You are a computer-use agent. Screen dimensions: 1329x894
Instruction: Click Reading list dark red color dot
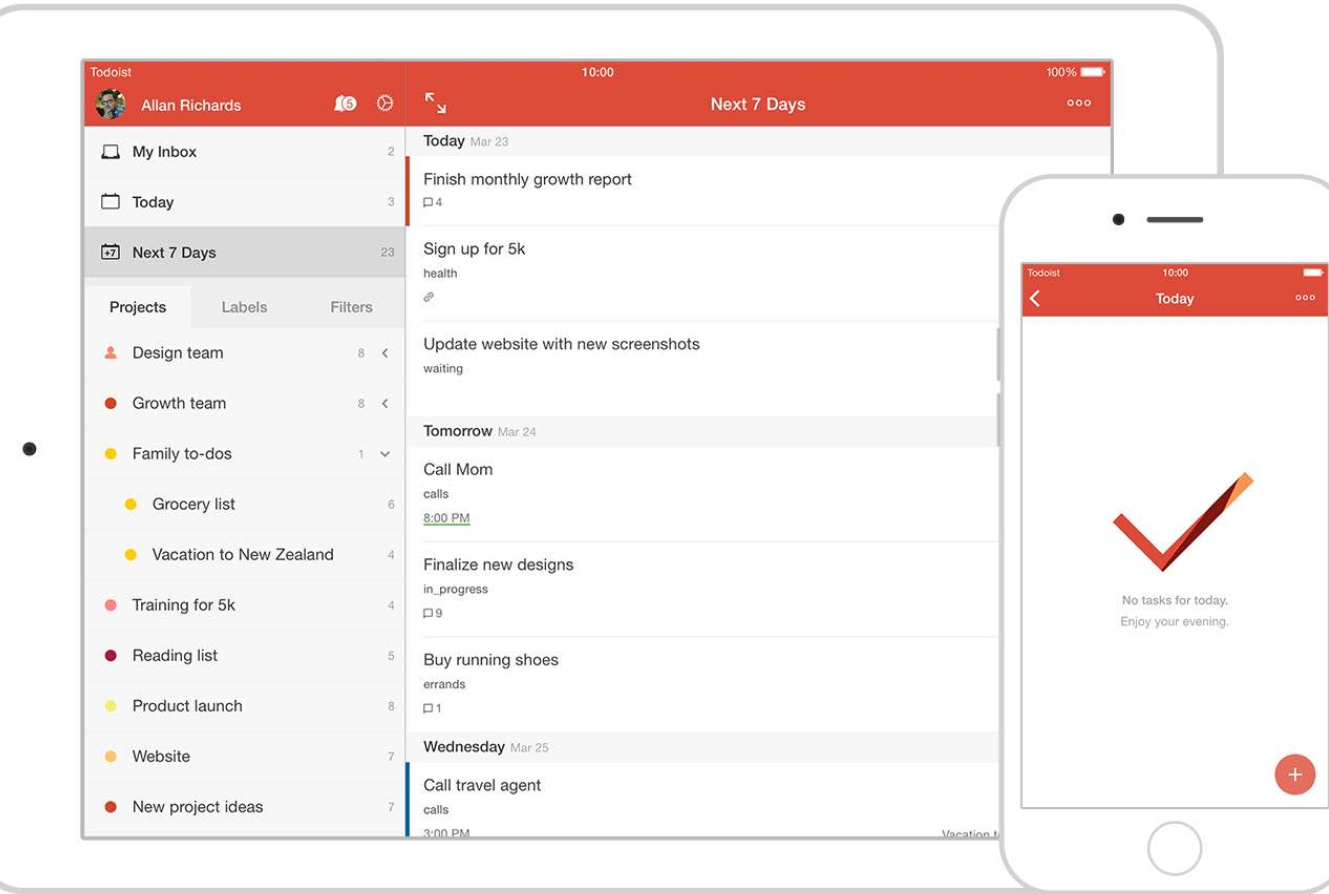click(x=111, y=656)
